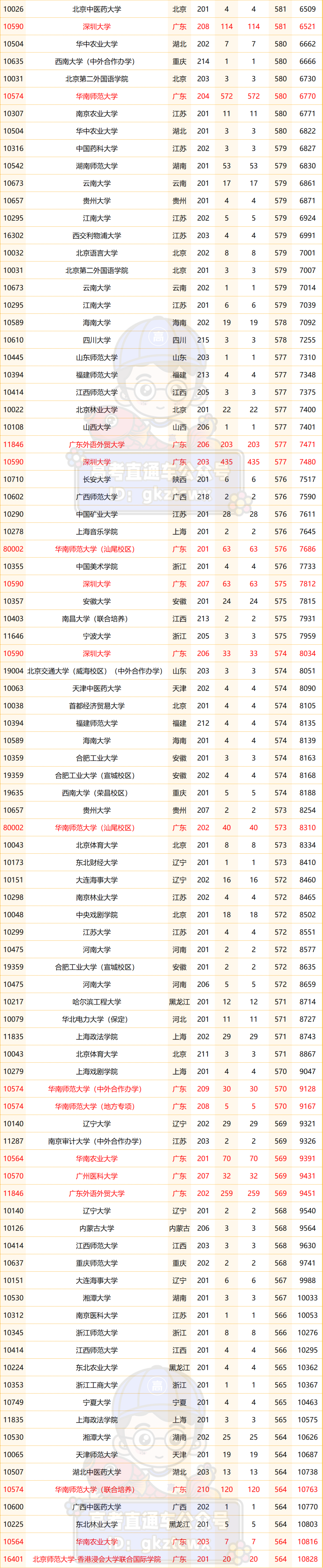This screenshot has height=1568, width=323.
Task: Click 安徽大学 school name
Action: (97, 602)
